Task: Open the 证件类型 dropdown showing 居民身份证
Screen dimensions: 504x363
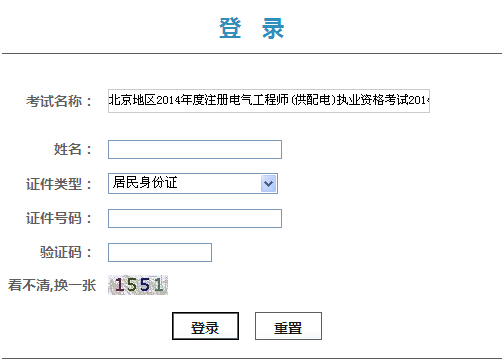Action: (193, 183)
